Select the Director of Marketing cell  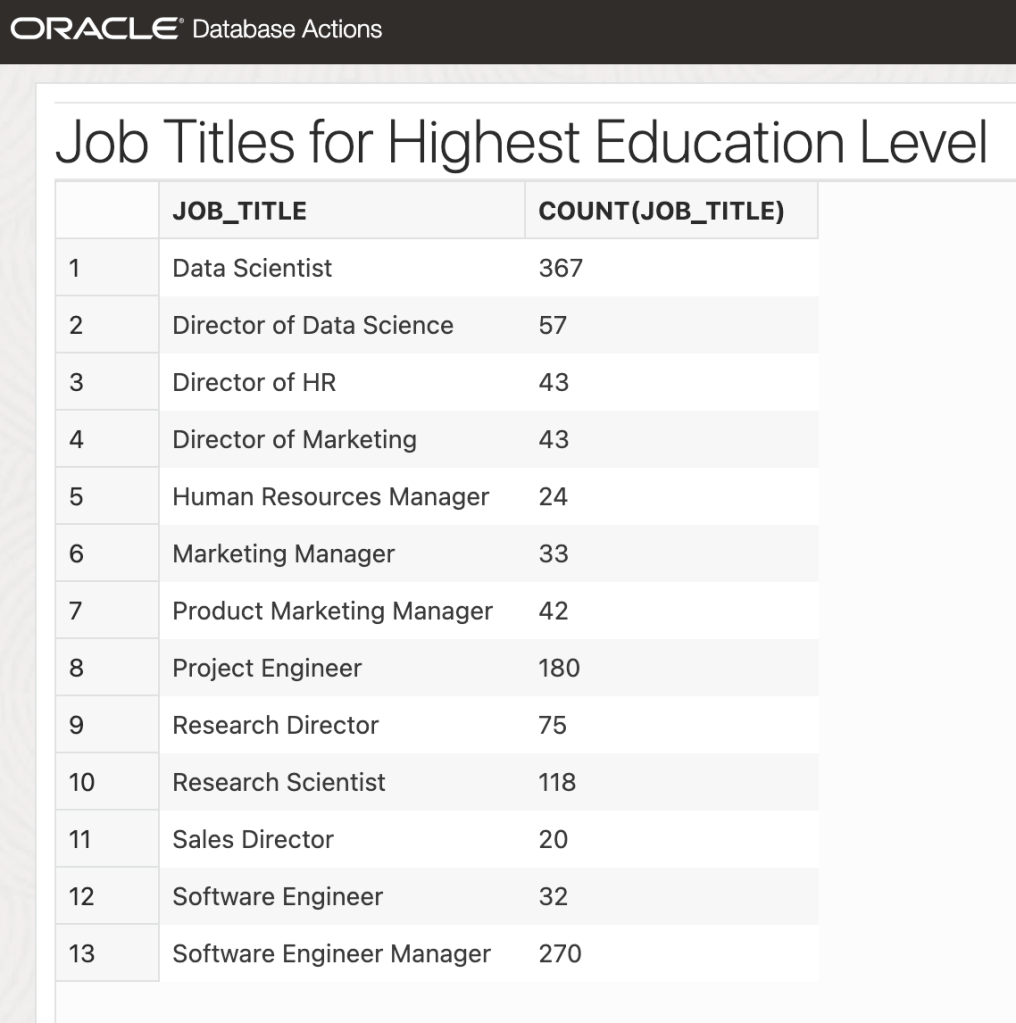(294, 439)
